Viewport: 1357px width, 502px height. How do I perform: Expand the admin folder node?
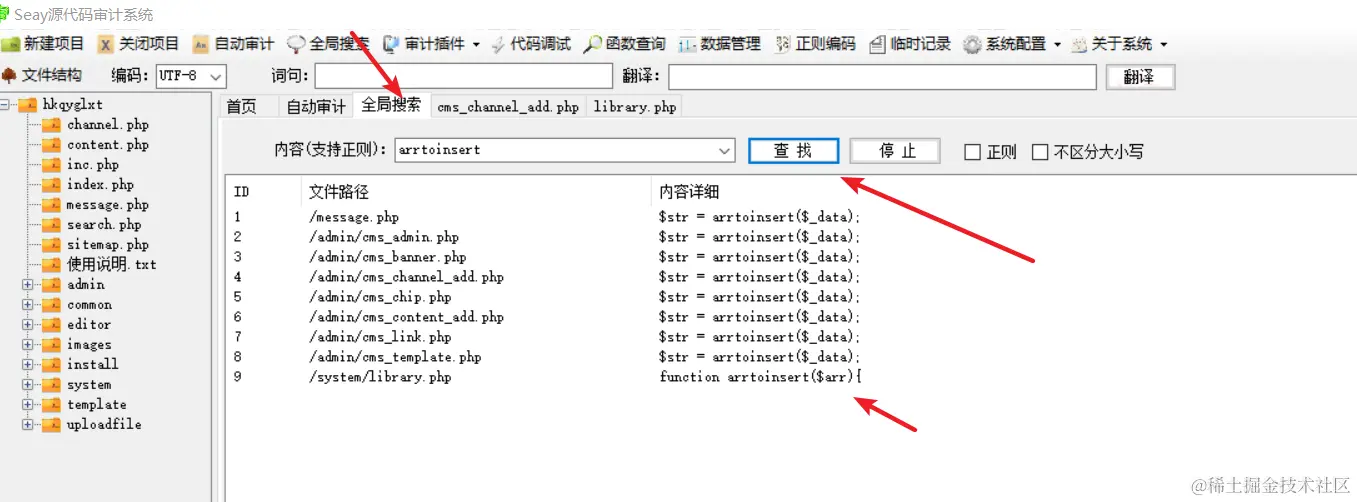click(x=27, y=285)
